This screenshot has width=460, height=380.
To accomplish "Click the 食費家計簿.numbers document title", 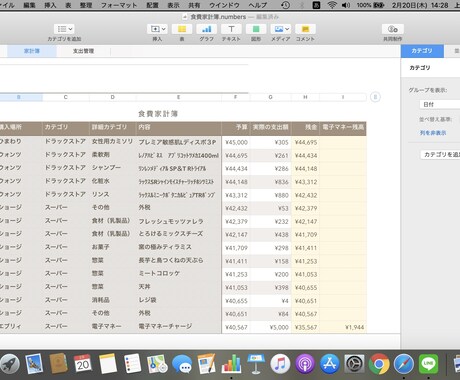I will pos(218,17).
